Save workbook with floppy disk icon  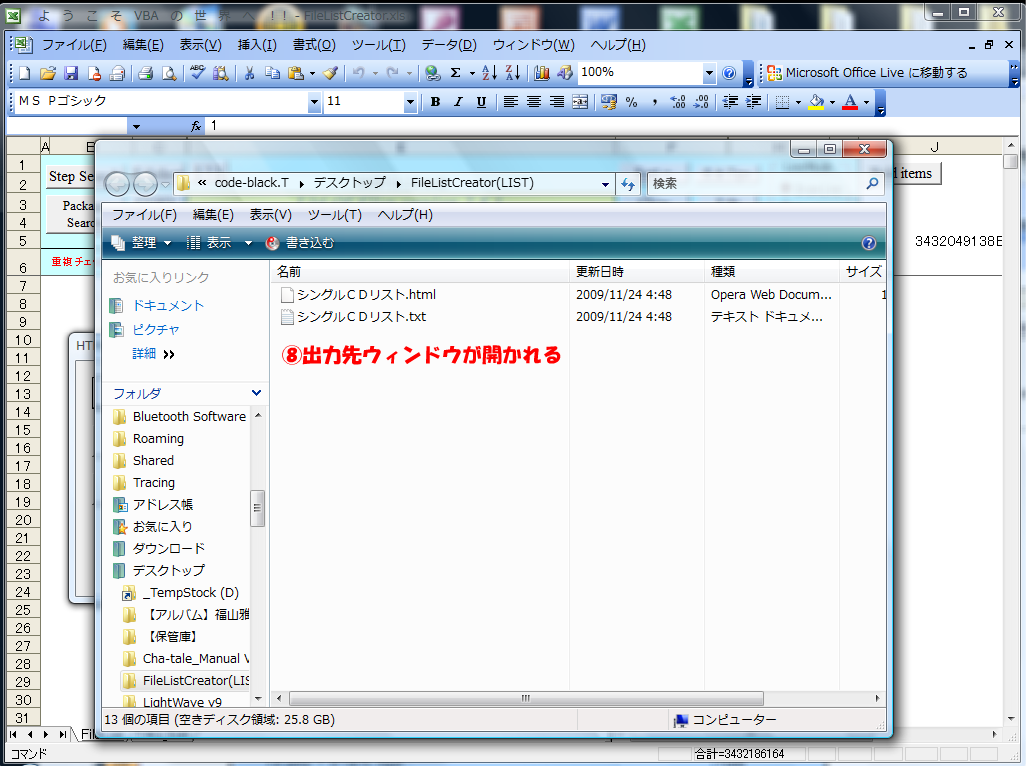71,73
